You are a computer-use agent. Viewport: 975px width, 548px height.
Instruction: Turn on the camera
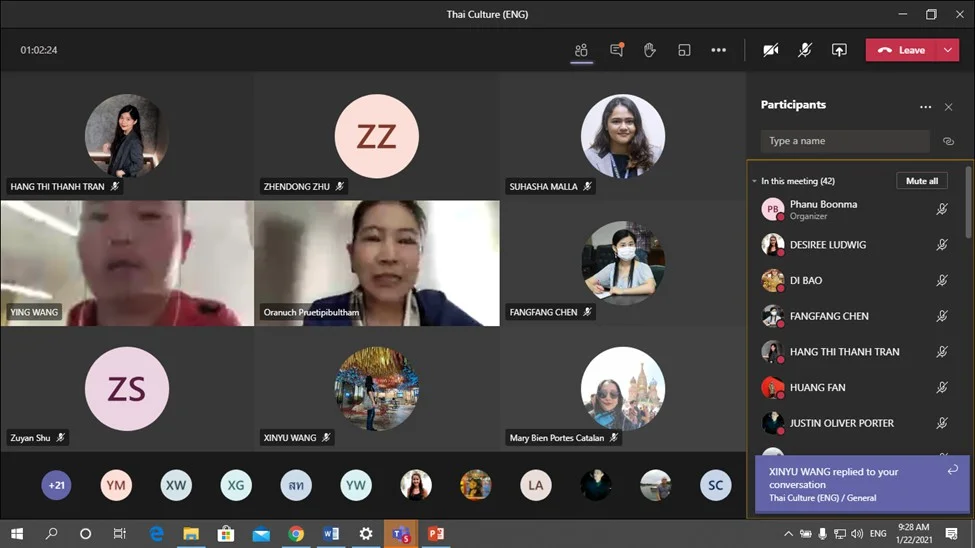point(771,50)
